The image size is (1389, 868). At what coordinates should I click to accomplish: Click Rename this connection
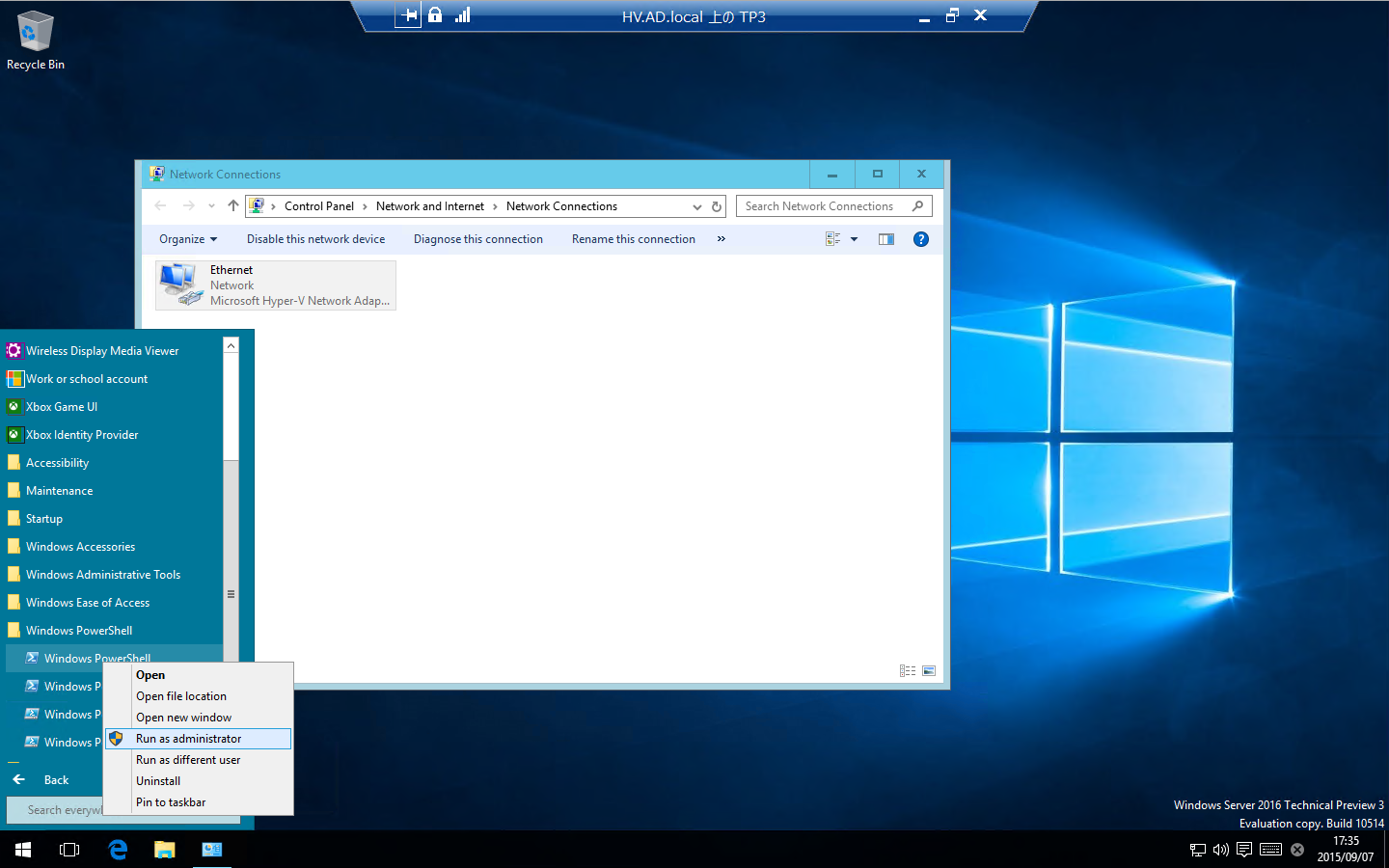coord(634,239)
